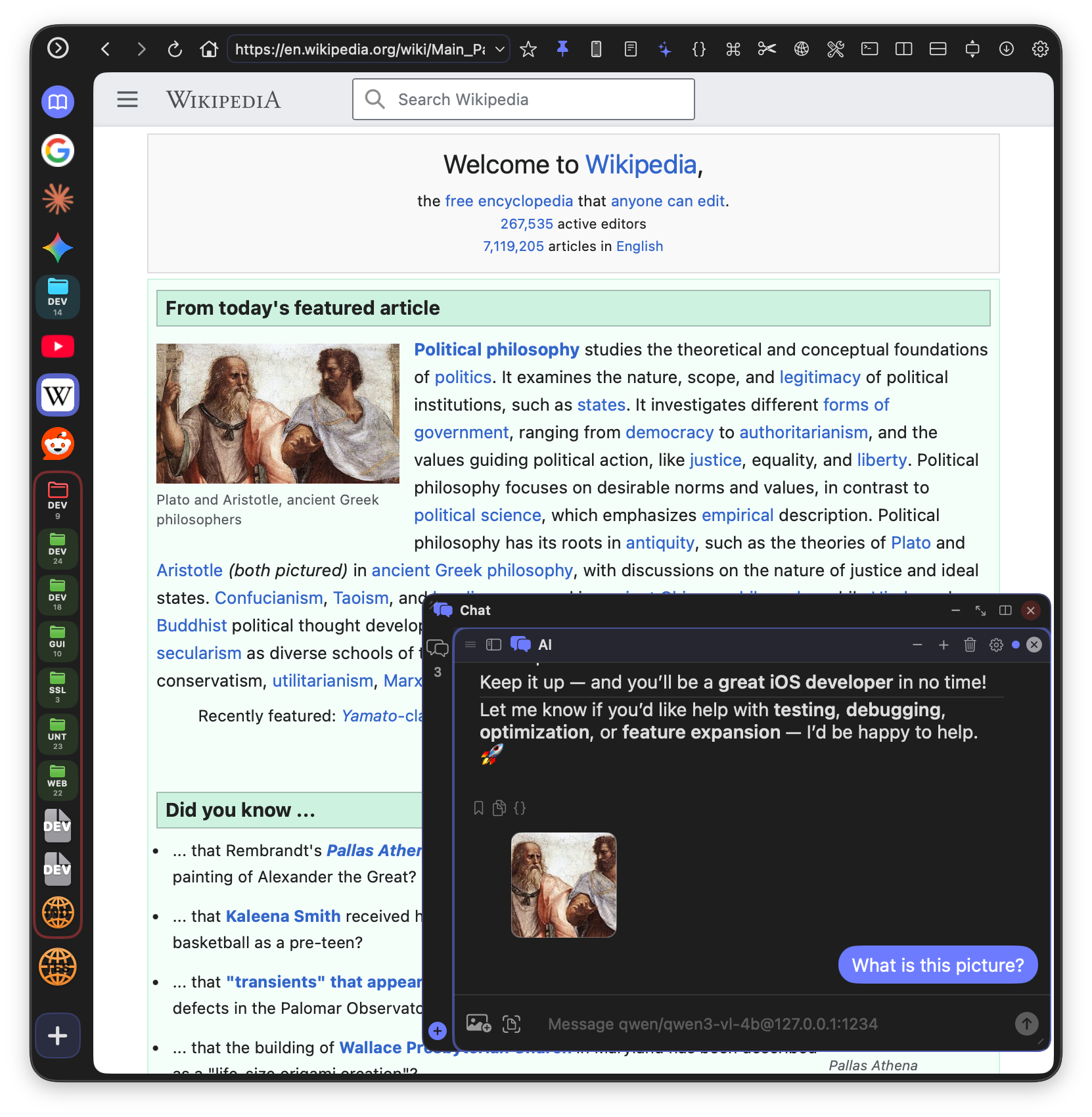Toggle the pin icon in browser toolbar
Screen dimensions: 1092x1117
coord(563,49)
